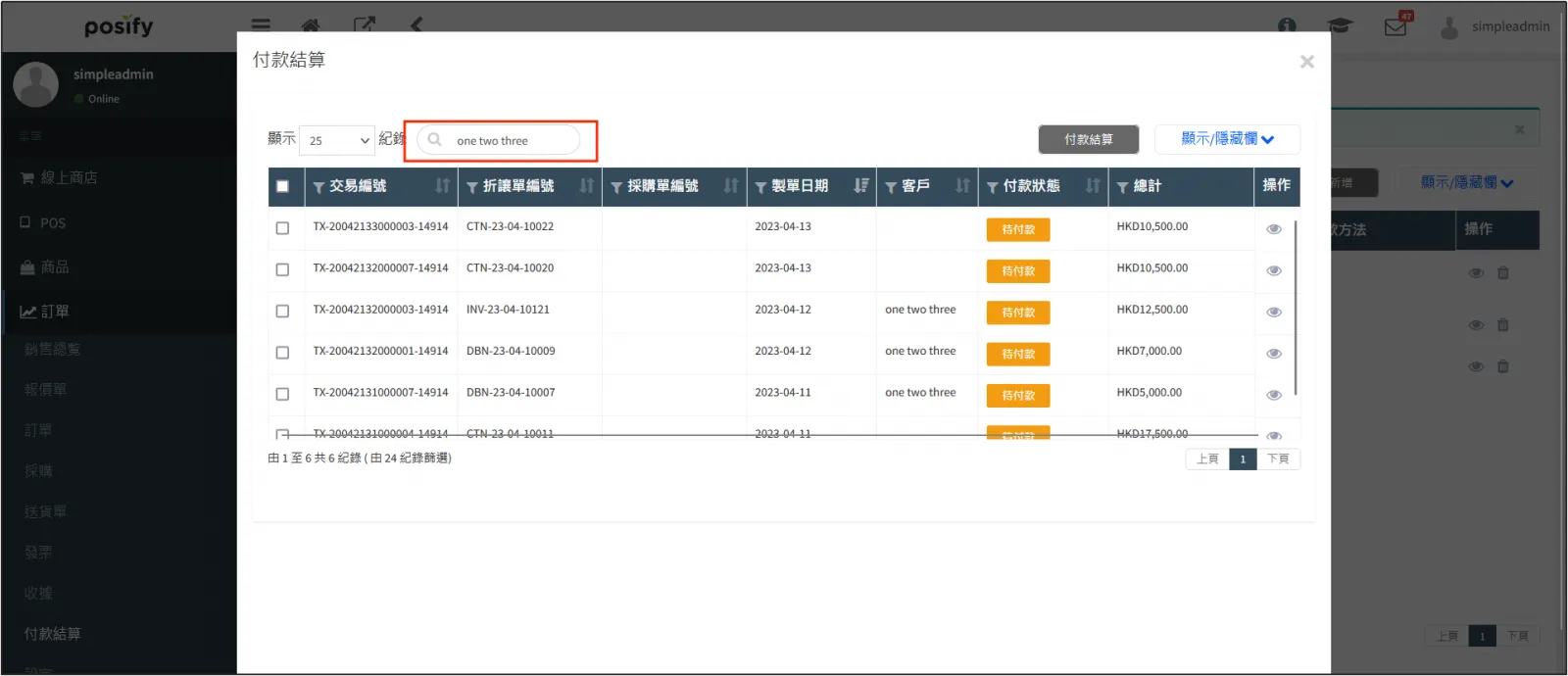Check the box for TX-20042133000003-14914

pos(283,228)
